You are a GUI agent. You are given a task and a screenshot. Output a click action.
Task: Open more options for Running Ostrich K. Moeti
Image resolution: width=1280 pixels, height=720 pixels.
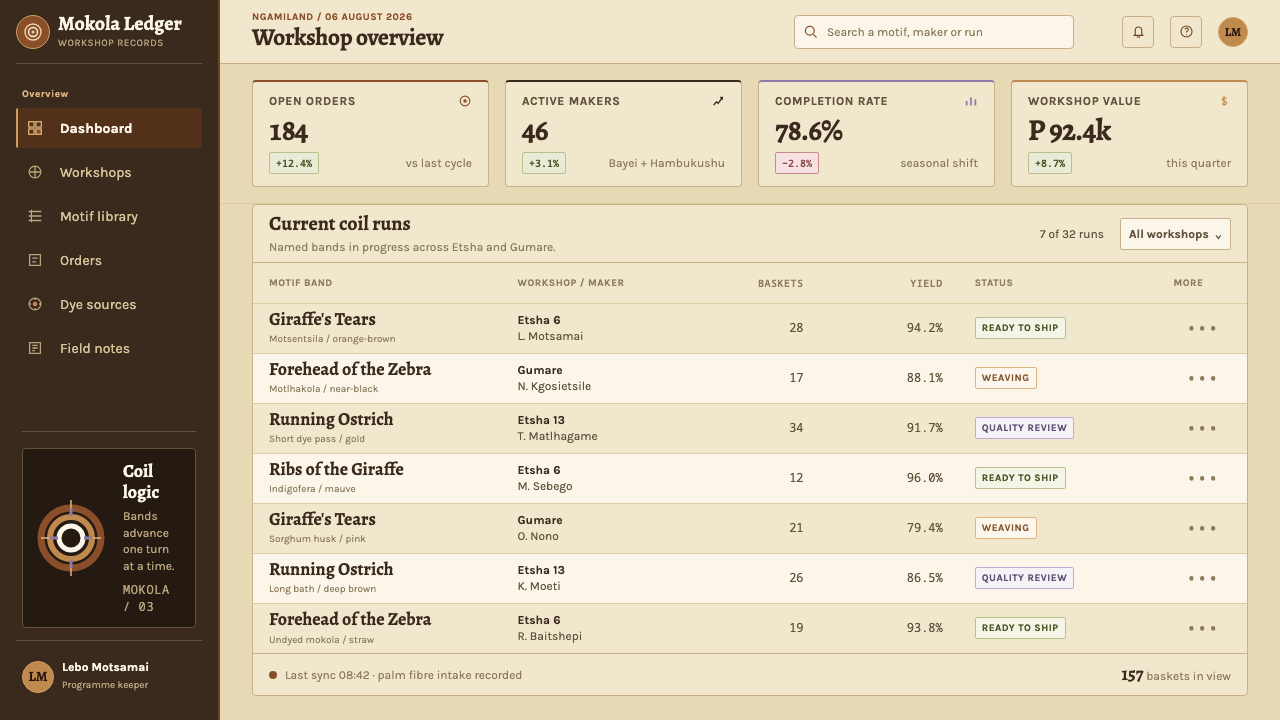(1202, 578)
